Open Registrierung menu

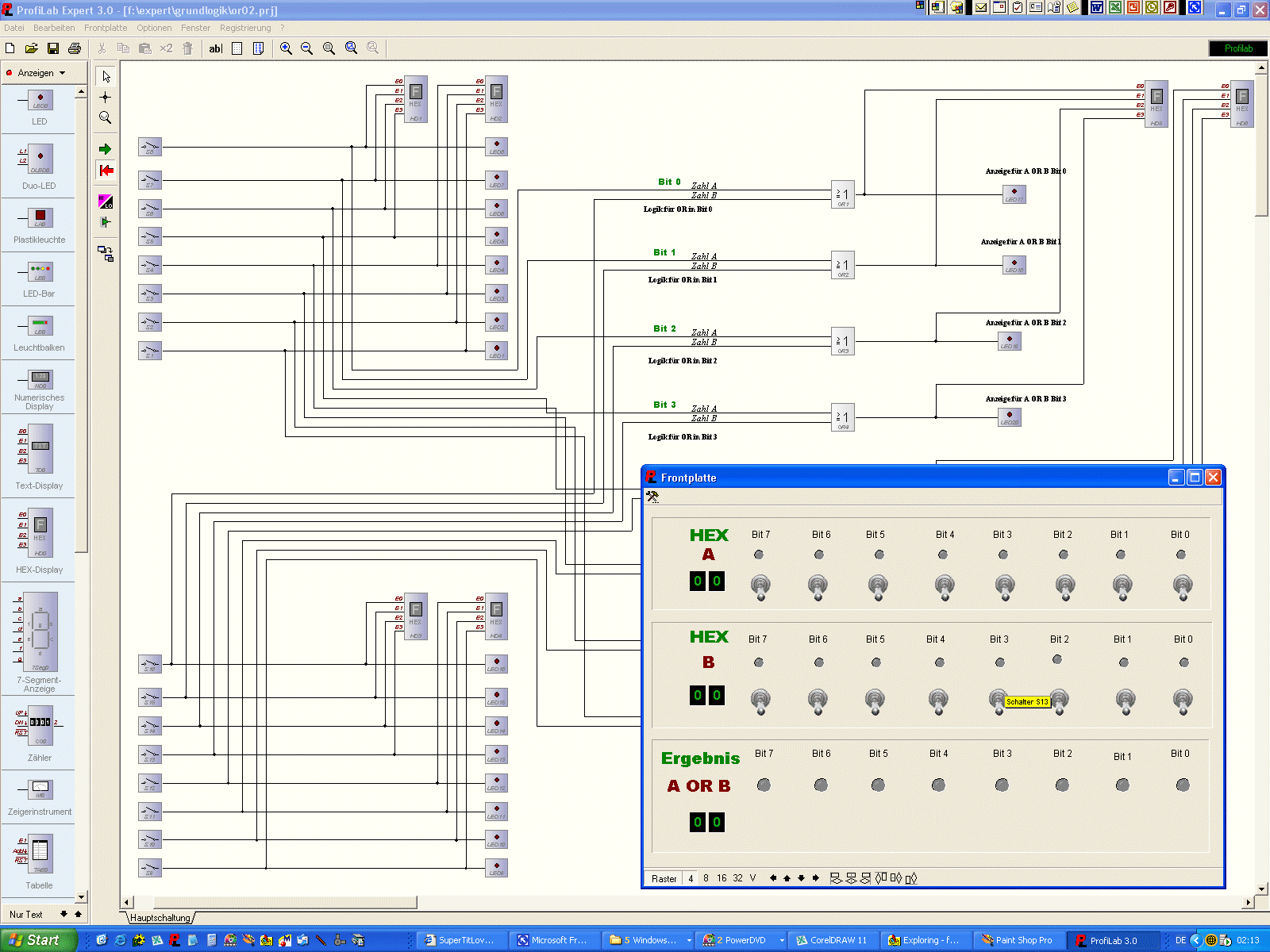(245, 28)
